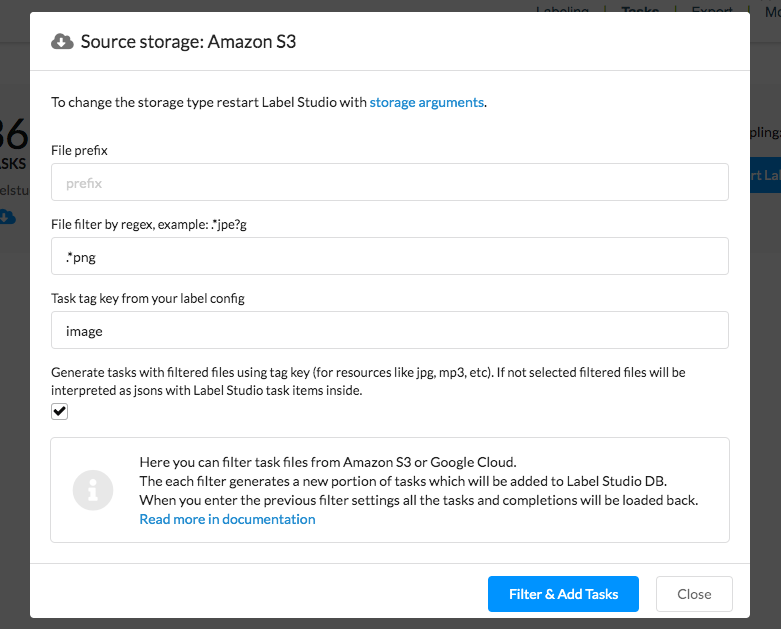Click the round info icon in notice box
781x629 pixels.
93,489
